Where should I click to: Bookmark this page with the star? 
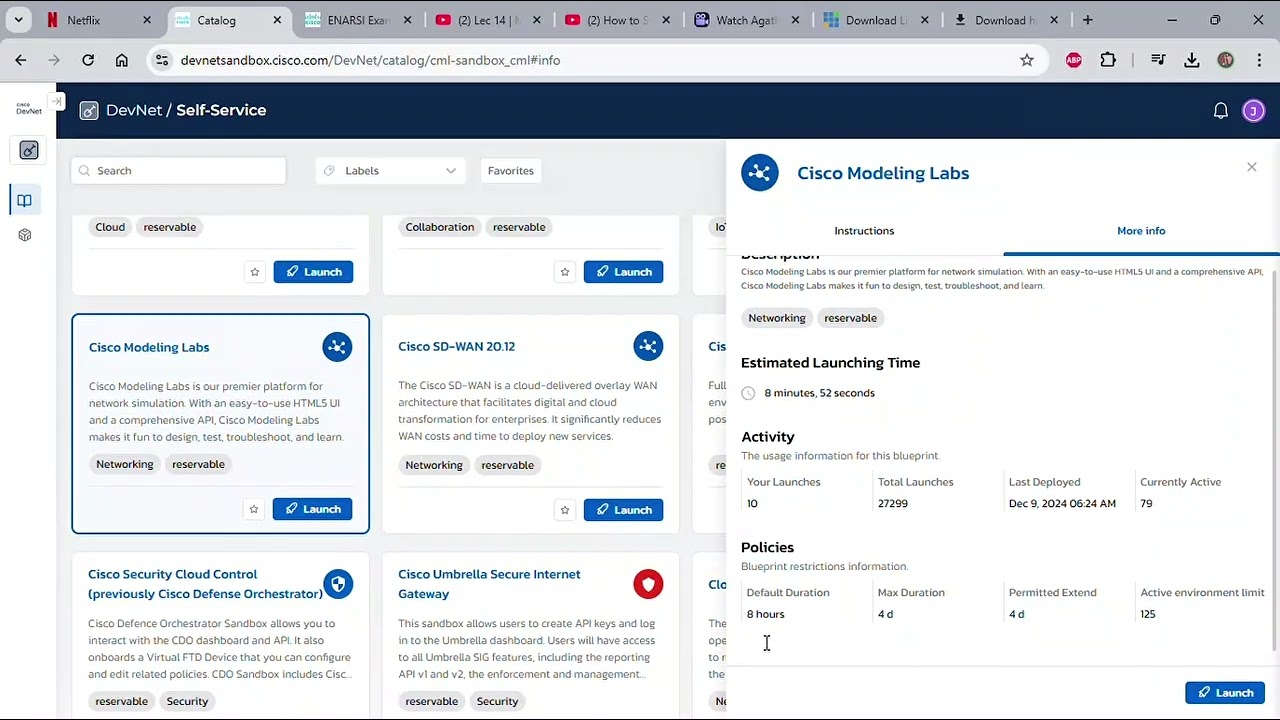(1027, 60)
